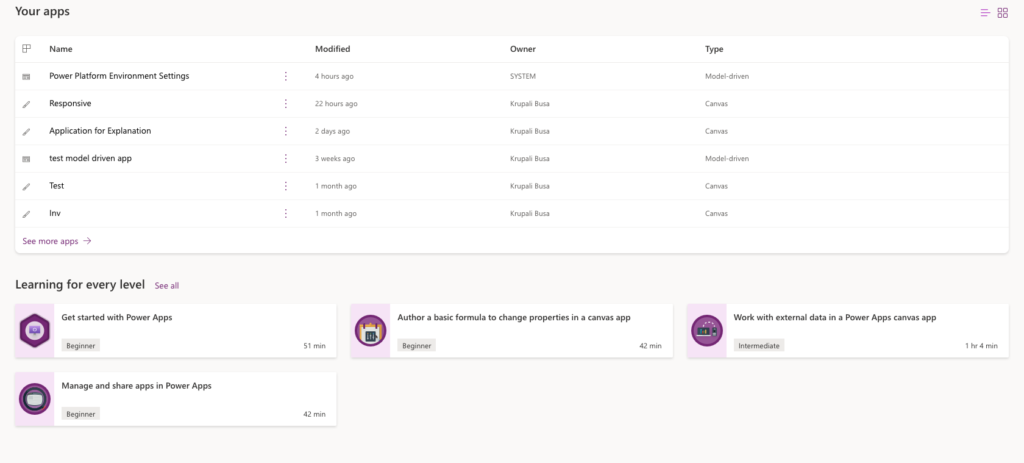Open test model driven app
Screen dimensions: 1024x463
[91, 158]
